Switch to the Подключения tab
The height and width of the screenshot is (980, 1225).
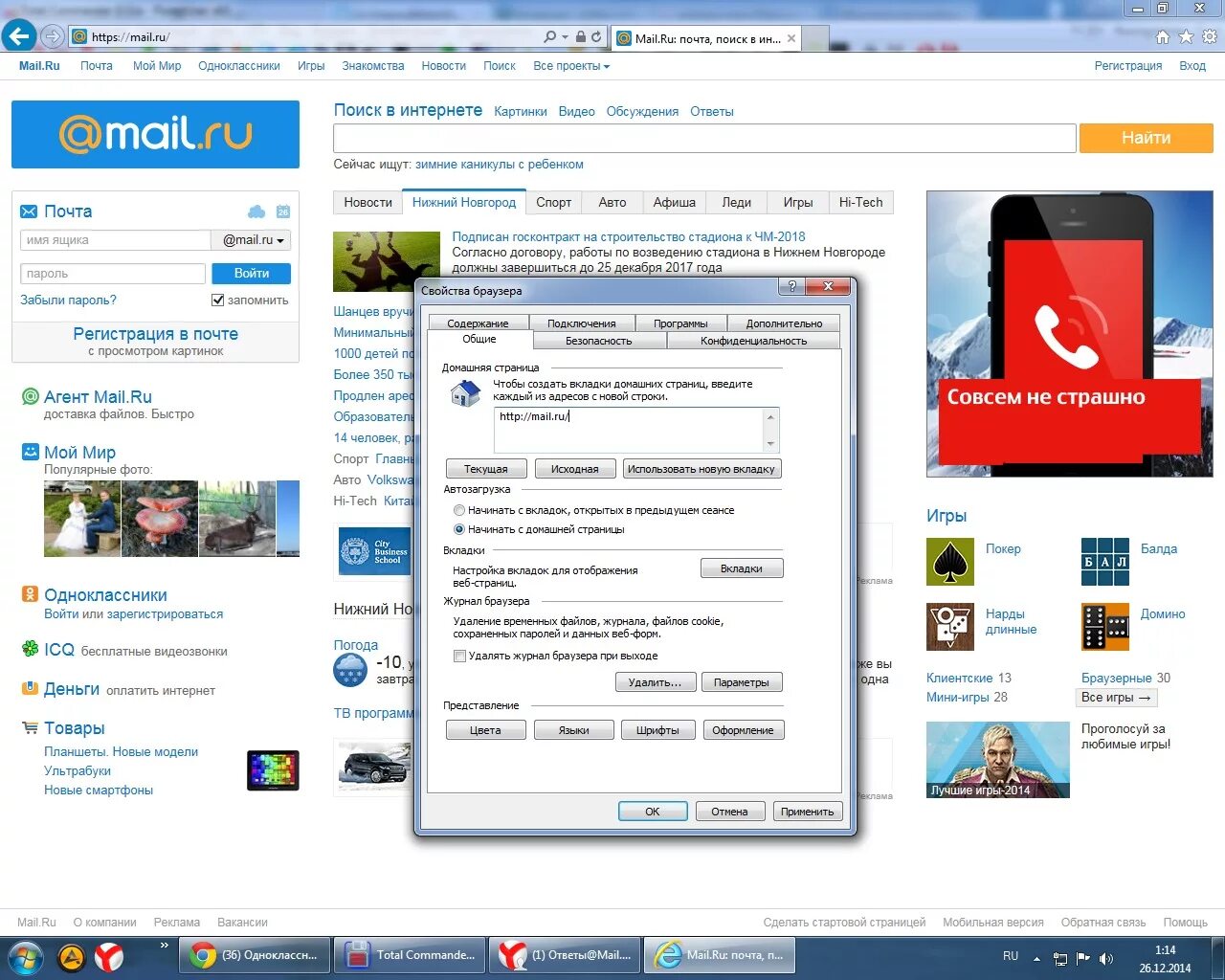581,323
